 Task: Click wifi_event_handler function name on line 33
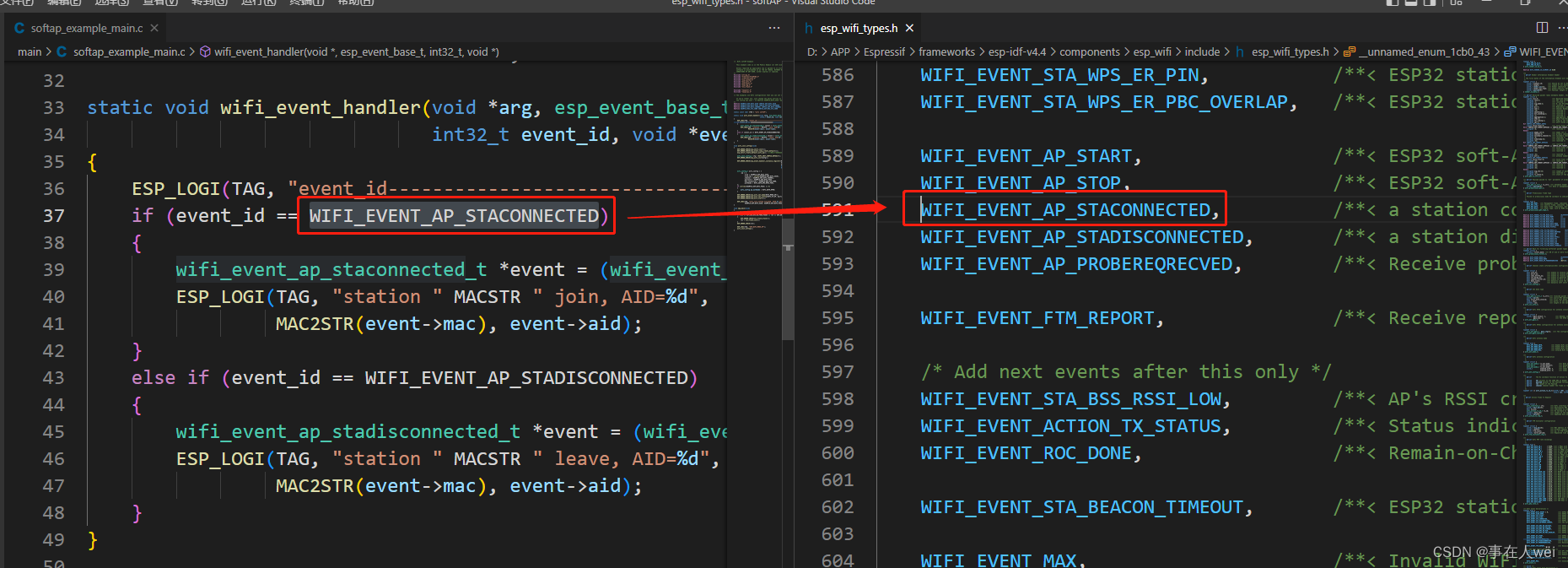tap(321, 108)
